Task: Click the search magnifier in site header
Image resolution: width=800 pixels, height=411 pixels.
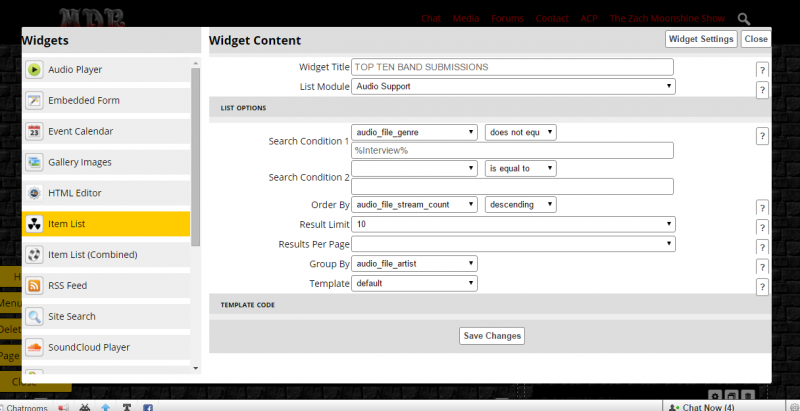Action: [x=744, y=19]
